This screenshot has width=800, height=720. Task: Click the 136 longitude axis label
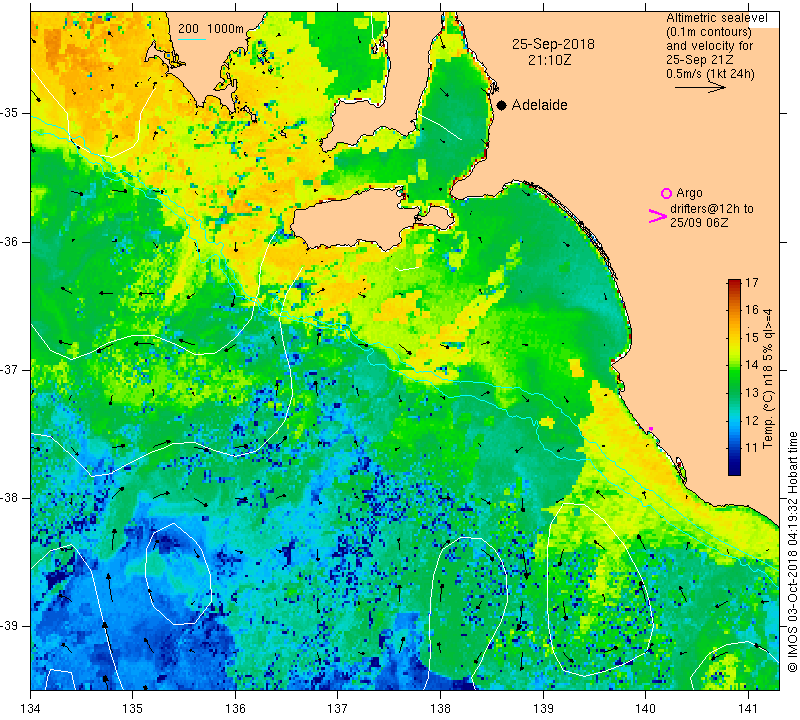(x=235, y=709)
